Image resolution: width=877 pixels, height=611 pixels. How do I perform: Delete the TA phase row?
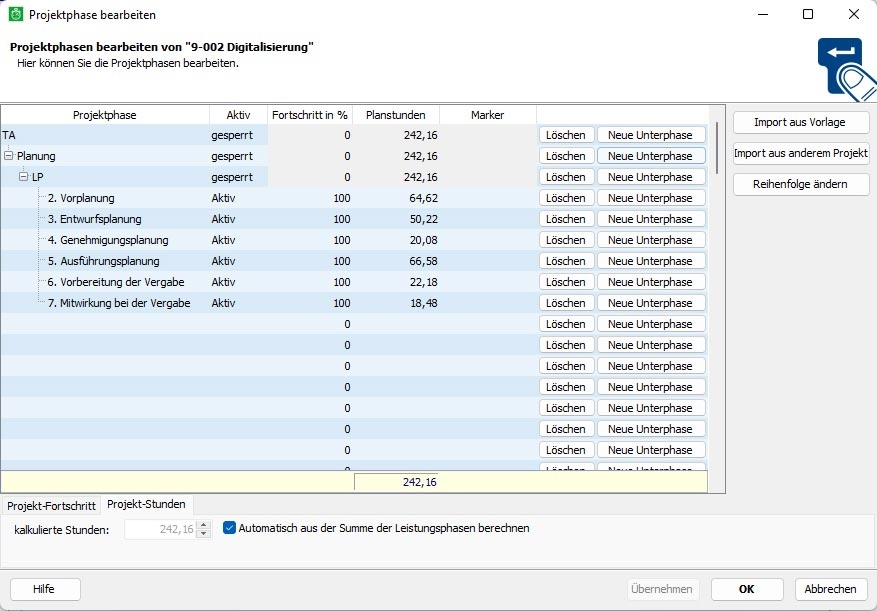point(566,135)
